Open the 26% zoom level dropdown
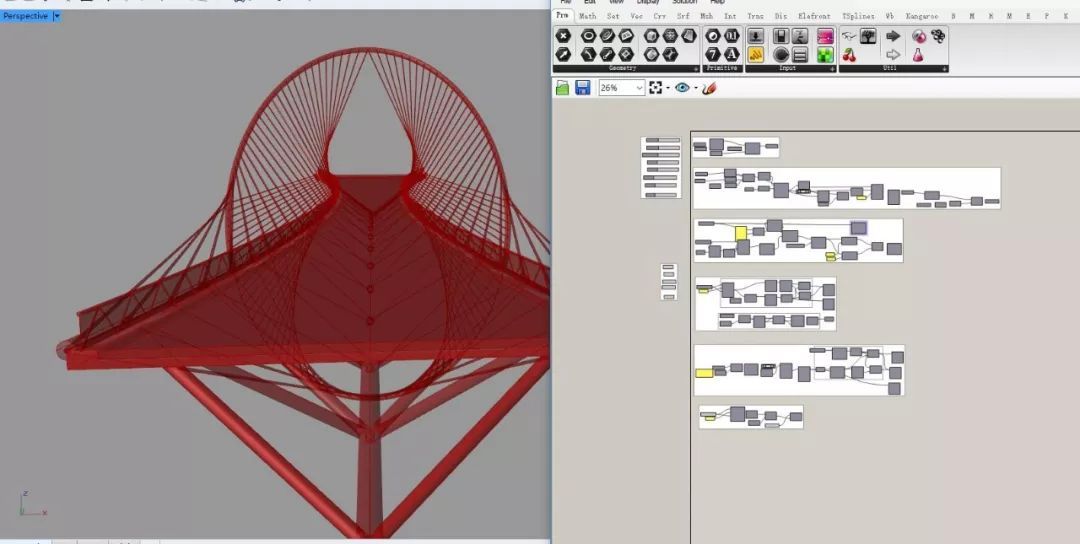 click(639, 87)
